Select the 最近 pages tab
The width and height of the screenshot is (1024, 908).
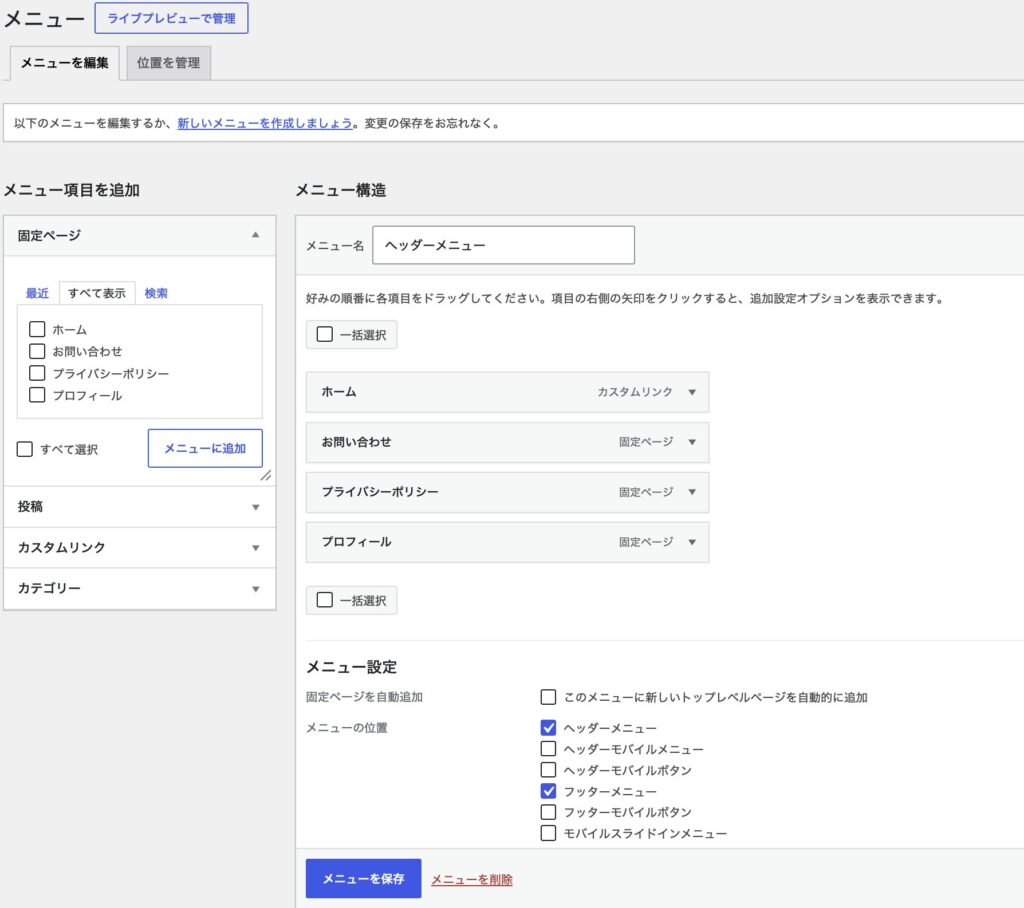(37, 293)
